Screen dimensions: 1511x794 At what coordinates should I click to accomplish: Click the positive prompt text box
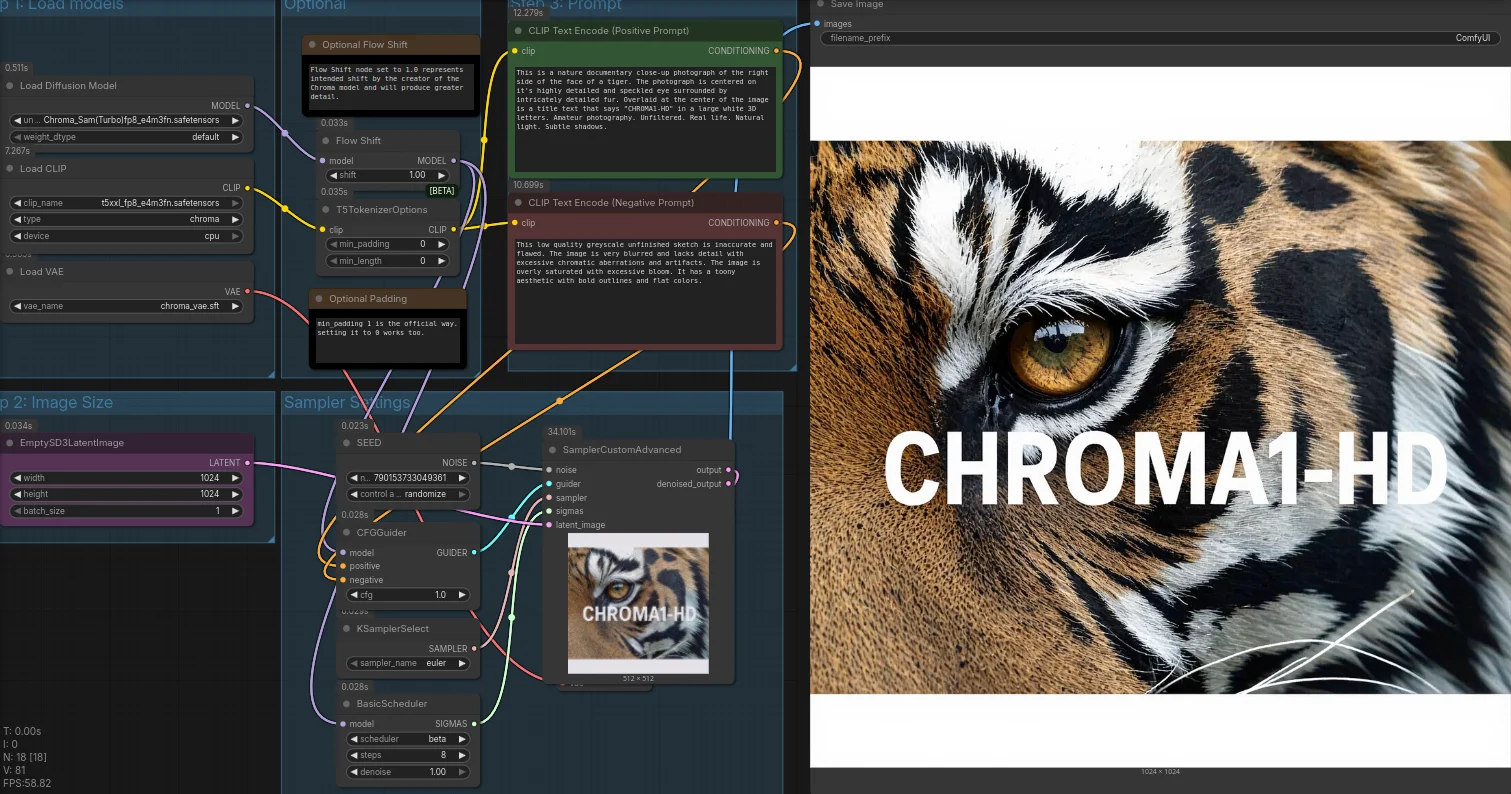pyautogui.click(x=645, y=119)
